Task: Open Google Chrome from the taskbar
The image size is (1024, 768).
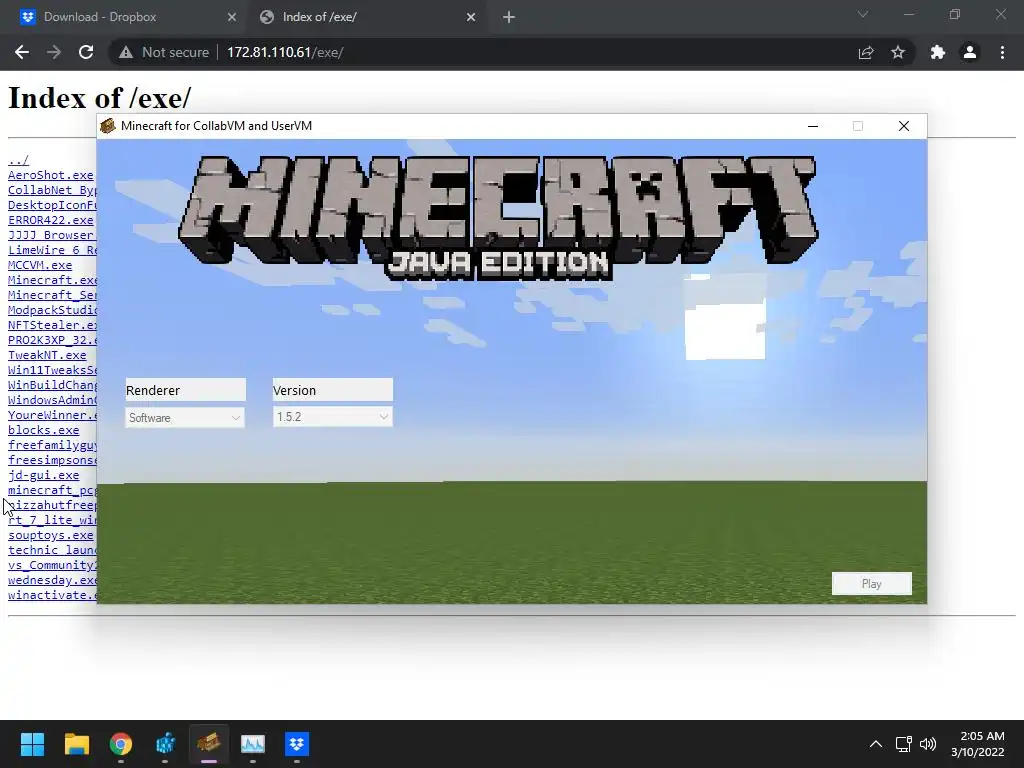Action: 121,744
